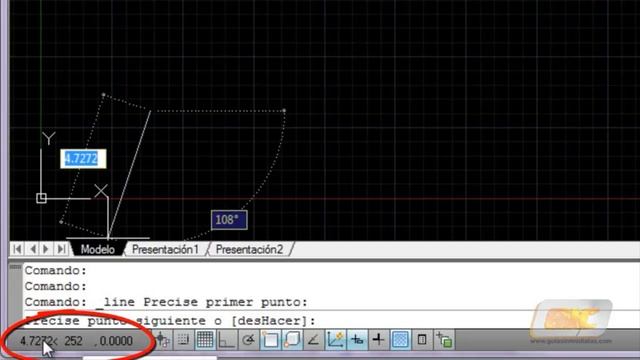
Task: Click the 108° dynamic angle field
Action: [x=229, y=220]
